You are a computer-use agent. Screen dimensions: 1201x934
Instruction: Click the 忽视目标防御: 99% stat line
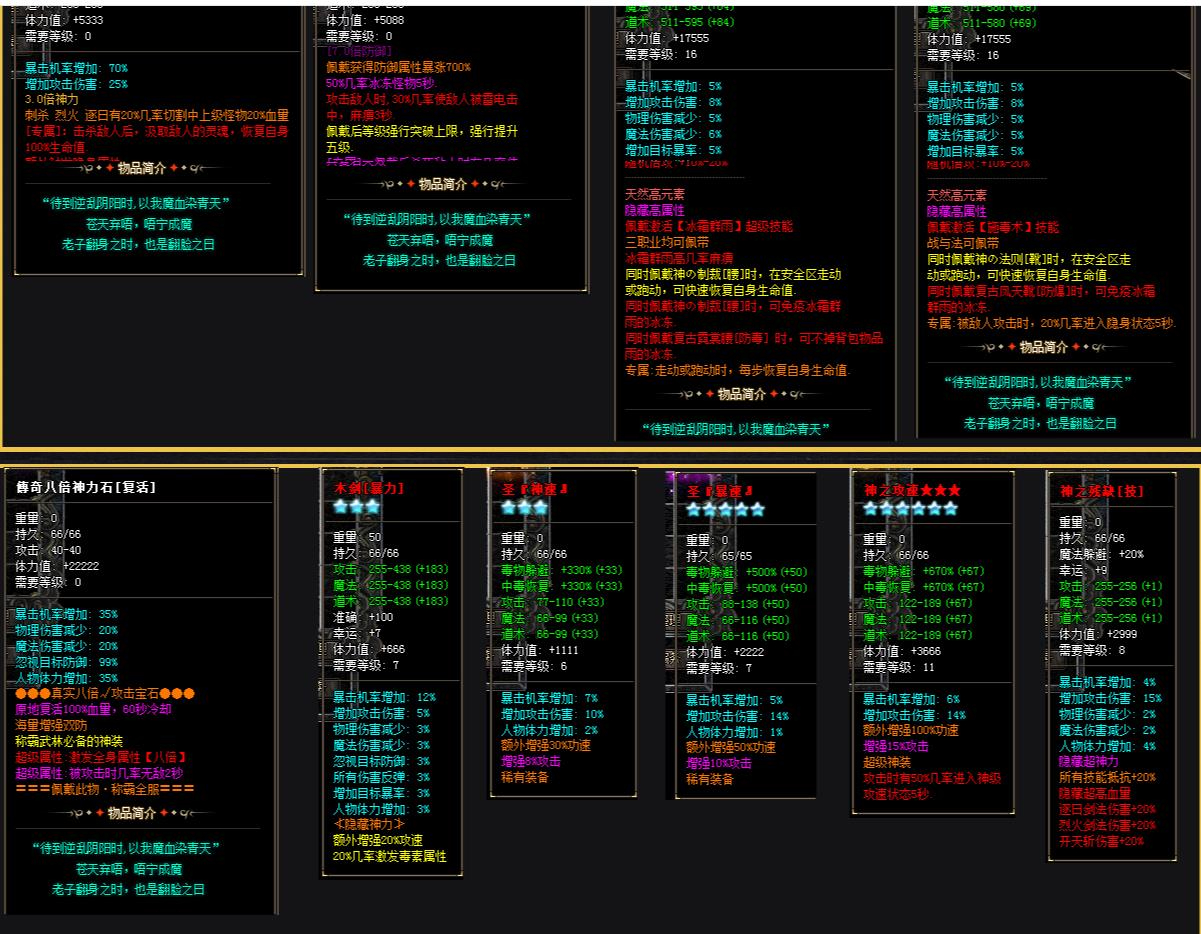(x=66, y=662)
